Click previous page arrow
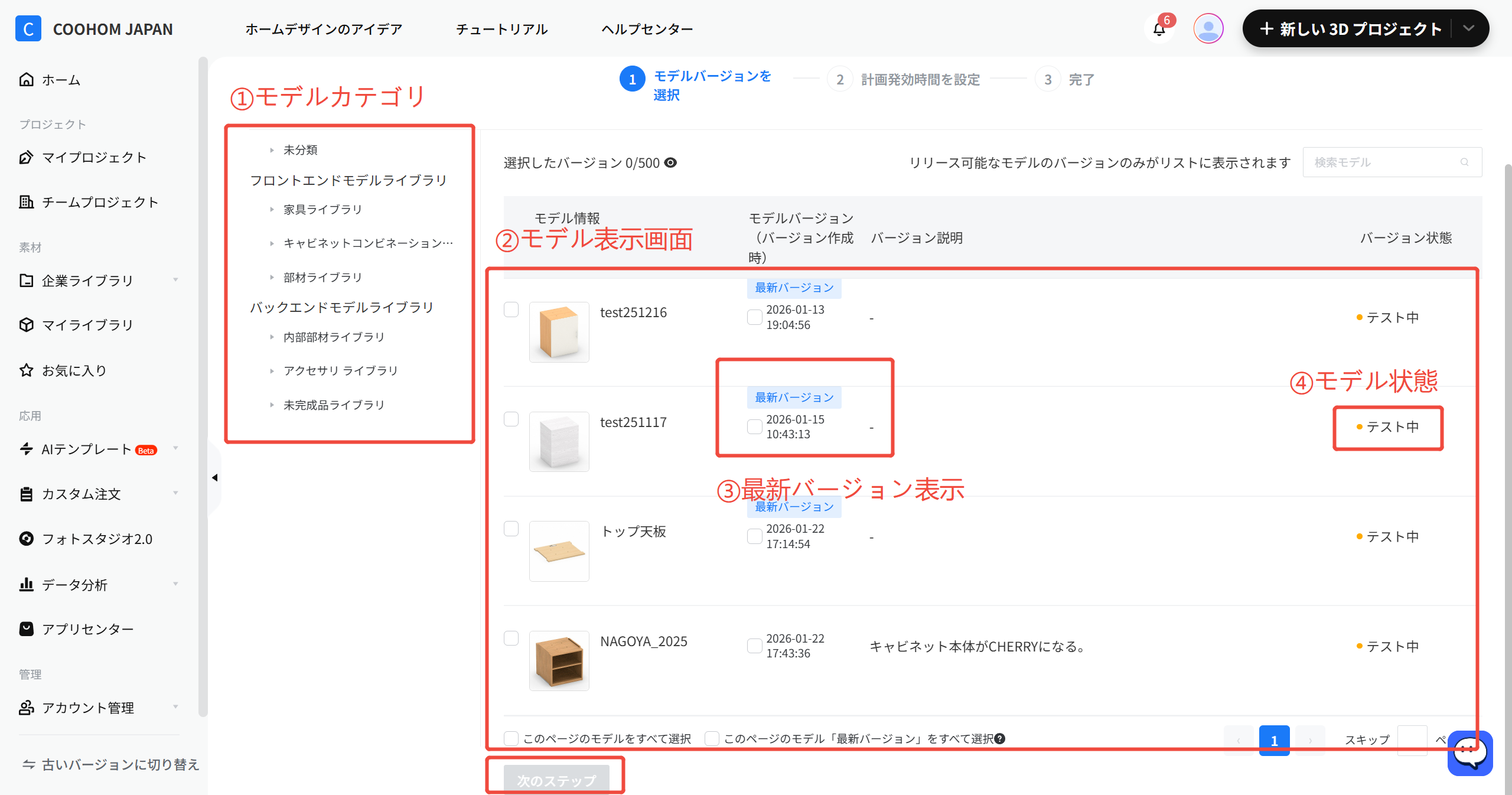1512x795 pixels. tap(1239, 740)
